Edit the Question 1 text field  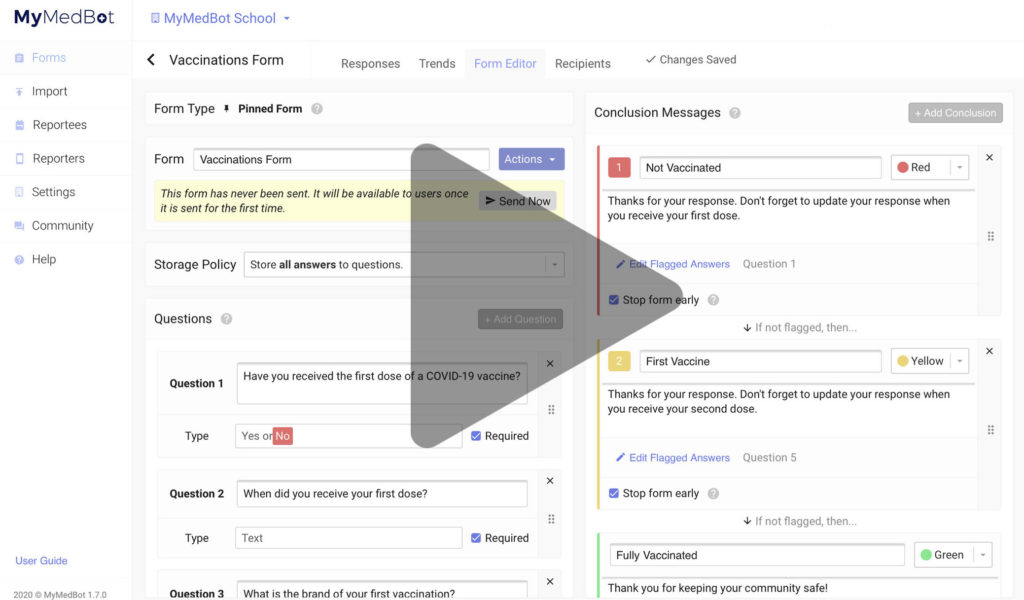pos(382,383)
